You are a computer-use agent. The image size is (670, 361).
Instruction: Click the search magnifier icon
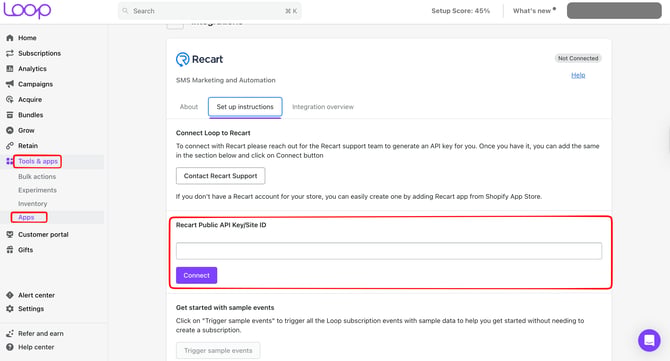(125, 11)
